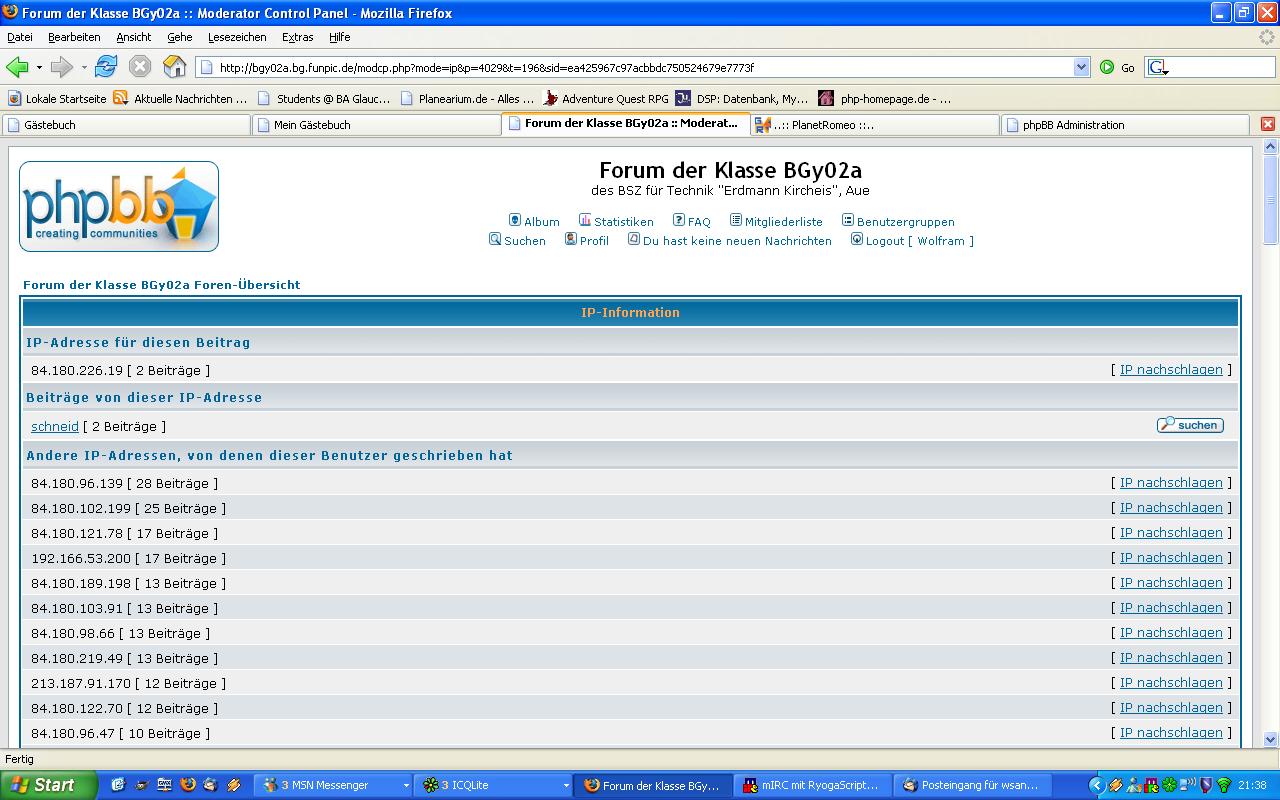Viewport: 1280px width, 800px height.
Task: Open the Album icon in forum header
Action: (x=515, y=221)
